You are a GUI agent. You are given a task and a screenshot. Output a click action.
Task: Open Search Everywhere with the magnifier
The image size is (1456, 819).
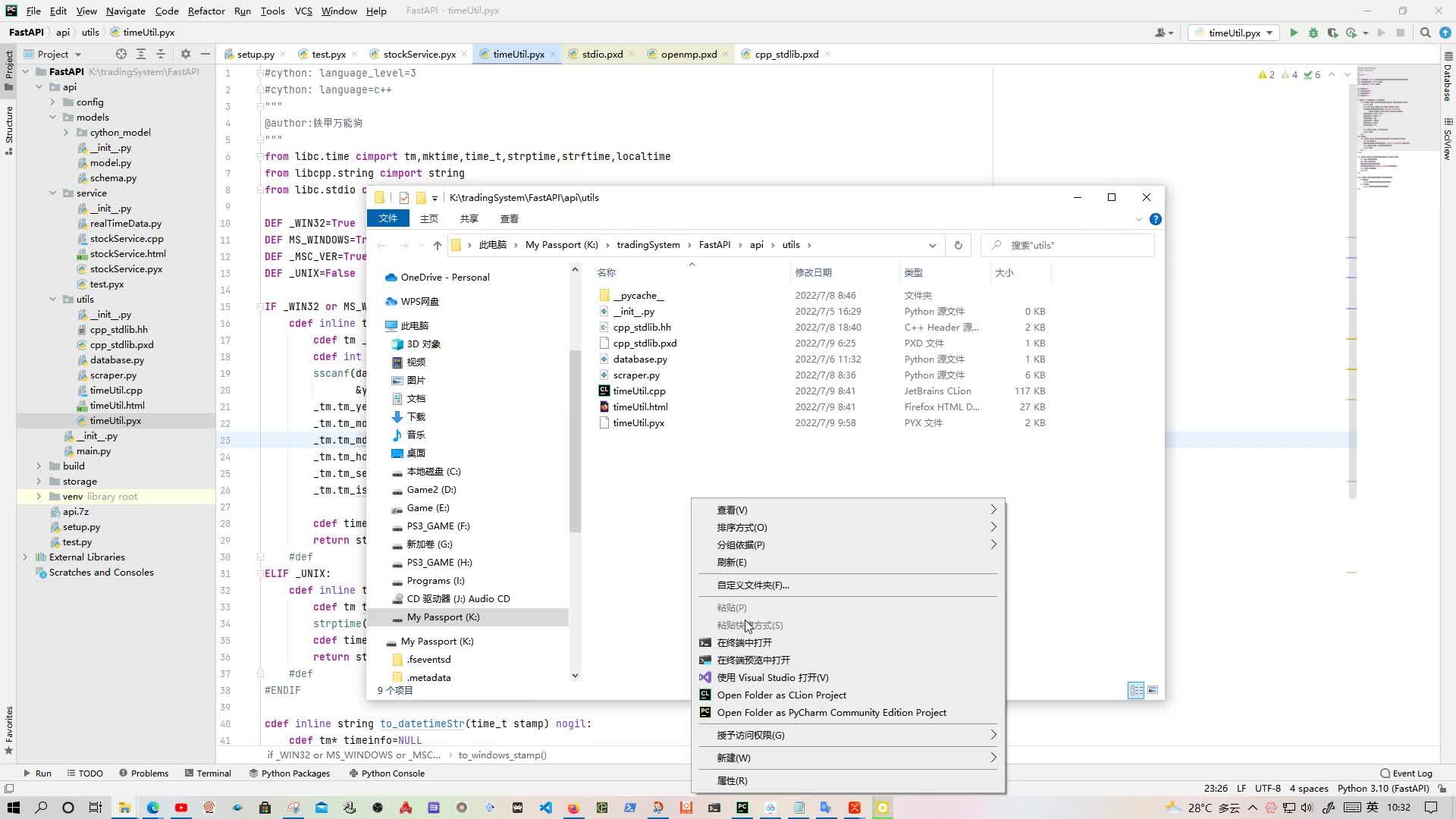(1426, 33)
